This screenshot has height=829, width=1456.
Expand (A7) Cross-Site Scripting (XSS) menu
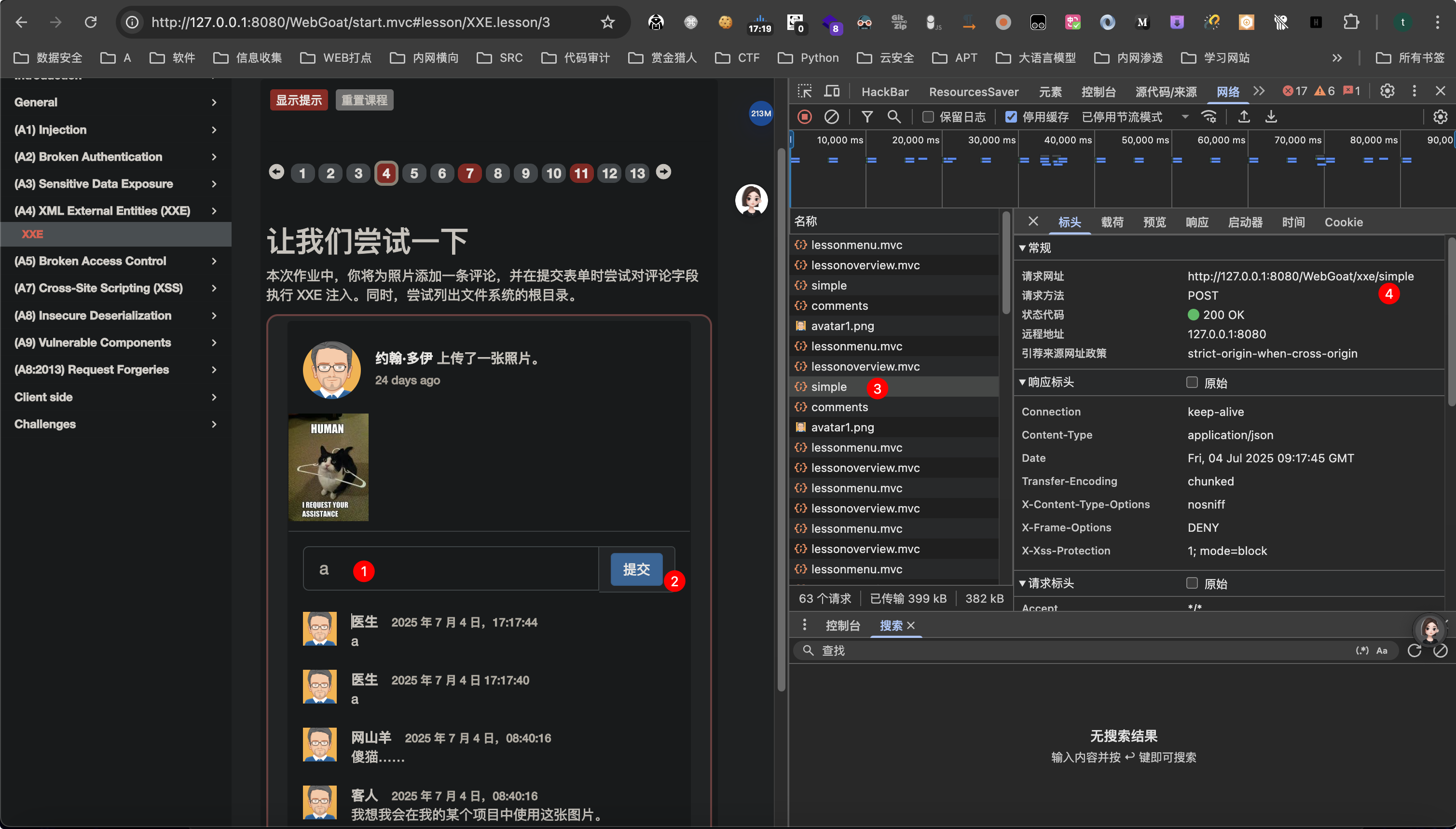tap(116, 288)
